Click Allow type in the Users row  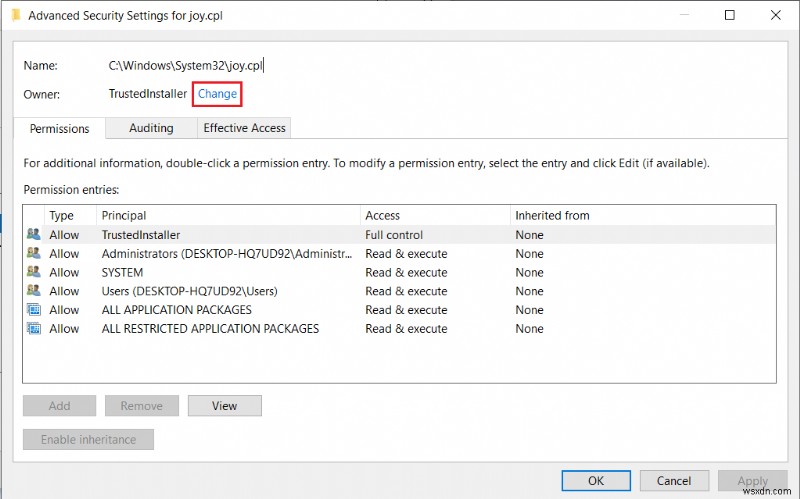[x=64, y=291]
